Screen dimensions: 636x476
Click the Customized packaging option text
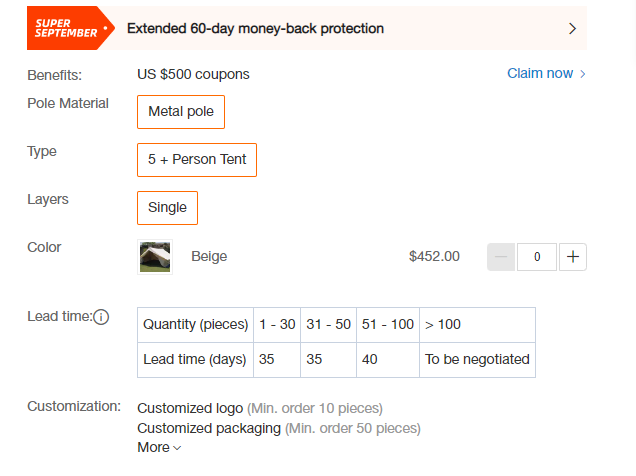pos(209,428)
